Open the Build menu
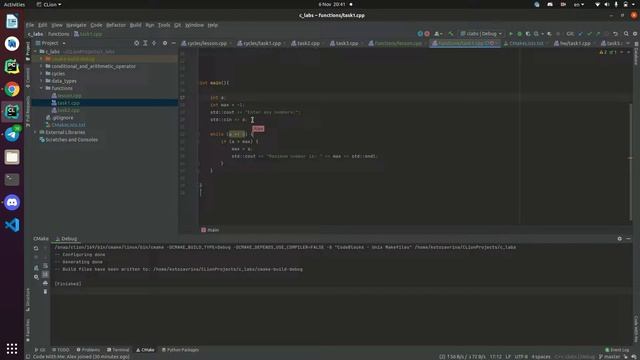 [136, 25]
